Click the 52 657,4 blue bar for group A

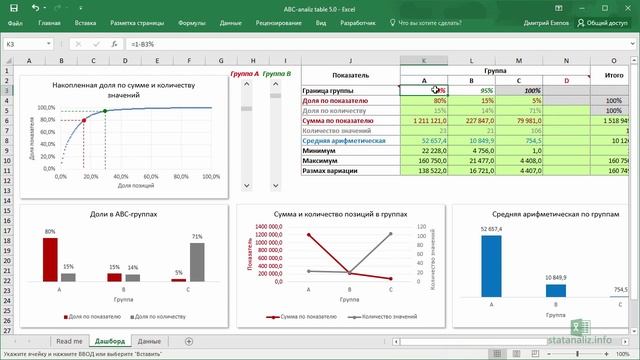(491, 266)
